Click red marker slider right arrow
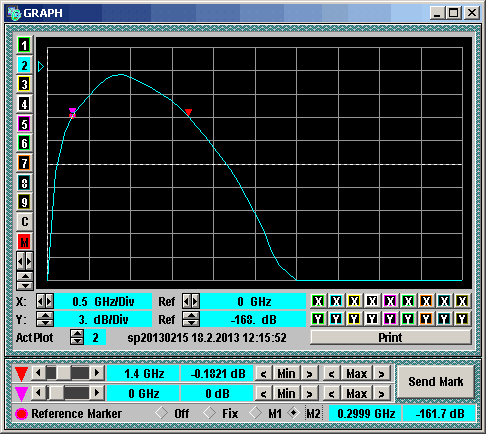This screenshot has height=434, width=486. click(97, 373)
